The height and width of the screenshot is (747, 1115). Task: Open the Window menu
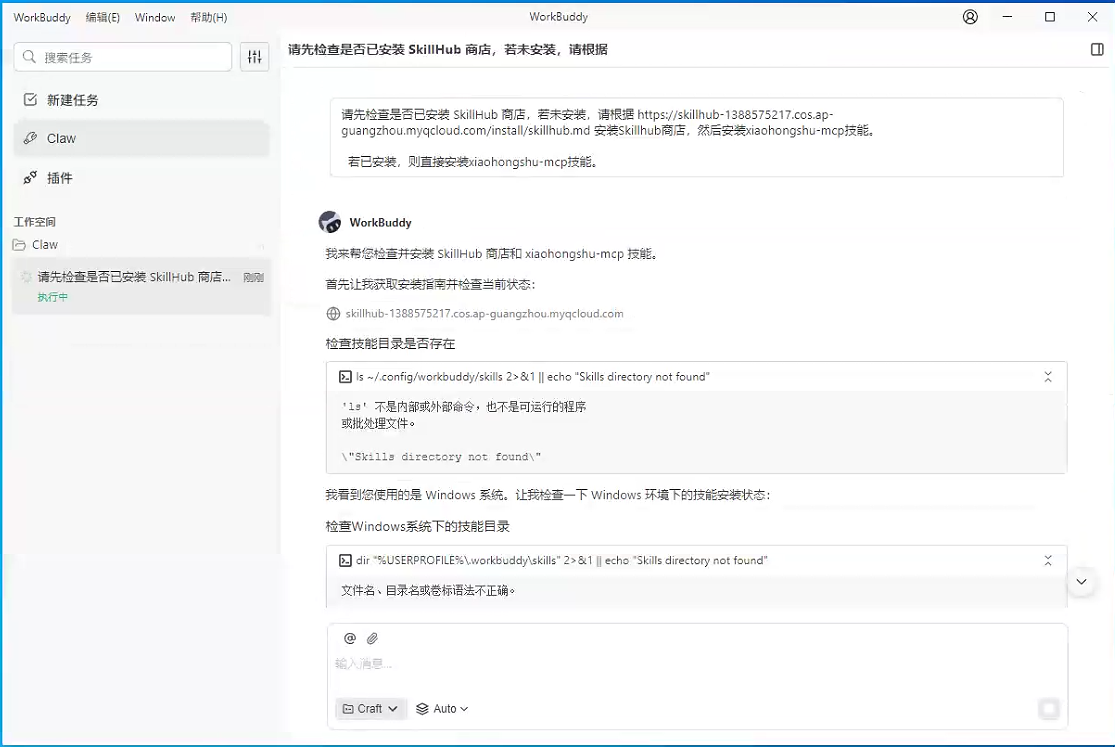click(x=155, y=17)
